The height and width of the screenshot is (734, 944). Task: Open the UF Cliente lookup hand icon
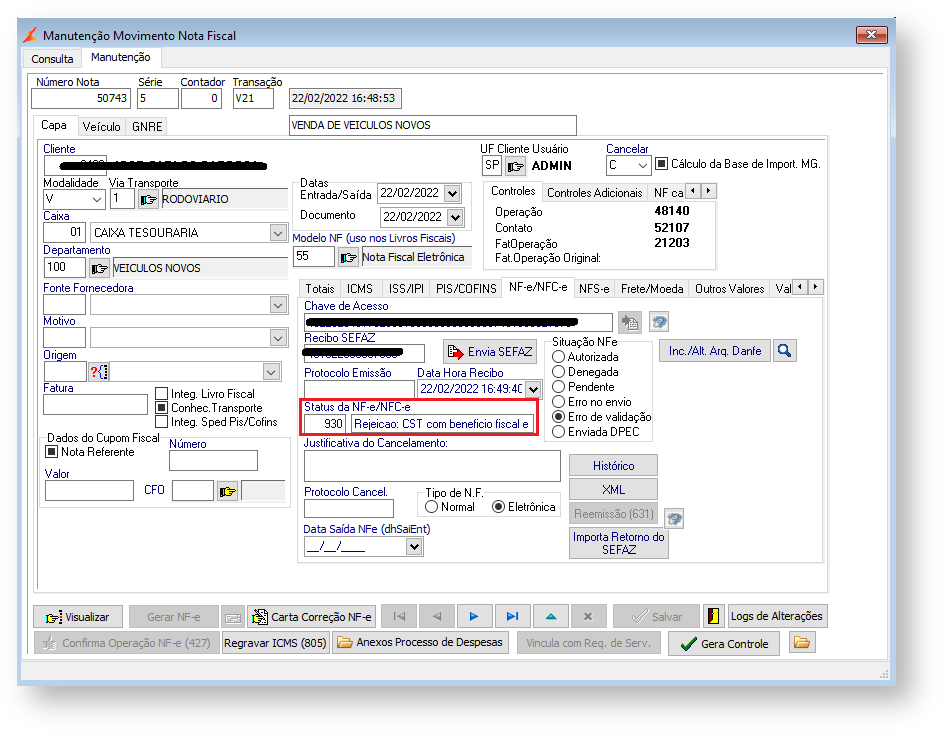515,166
